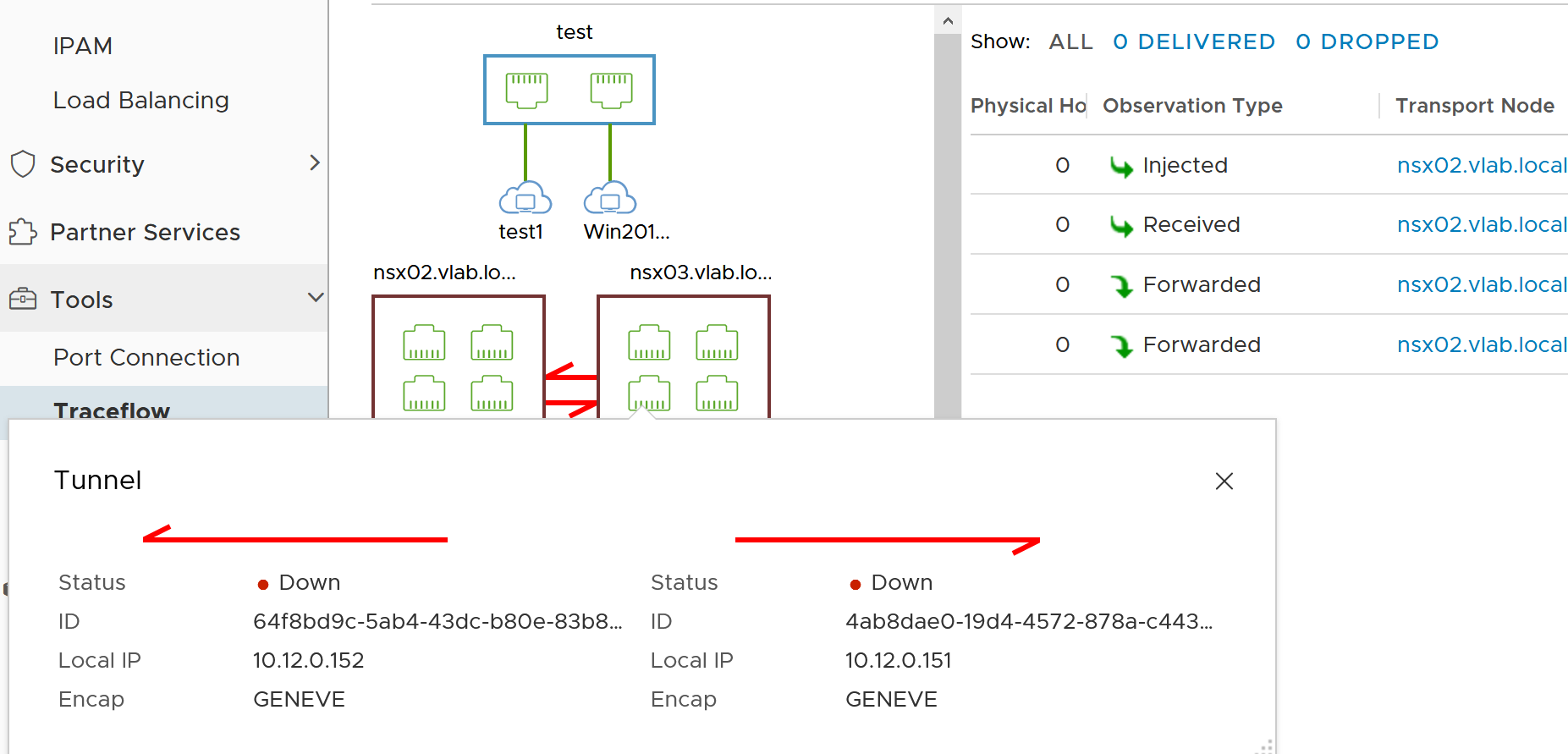Click the Injected observation text
Screen dimensions: 1568x754
[1185, 165]
